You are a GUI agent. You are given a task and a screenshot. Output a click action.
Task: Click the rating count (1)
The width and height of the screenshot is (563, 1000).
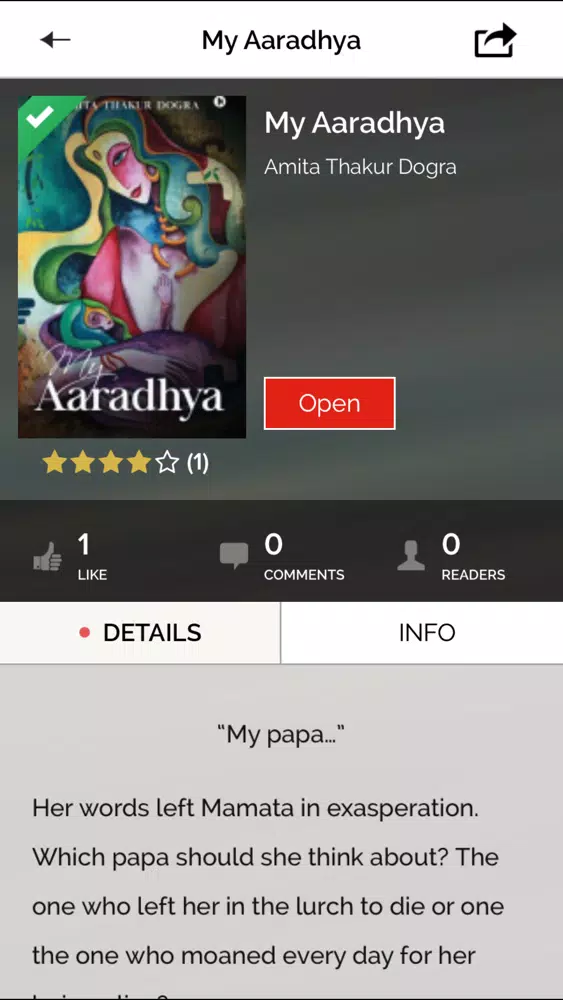point(198,464)
